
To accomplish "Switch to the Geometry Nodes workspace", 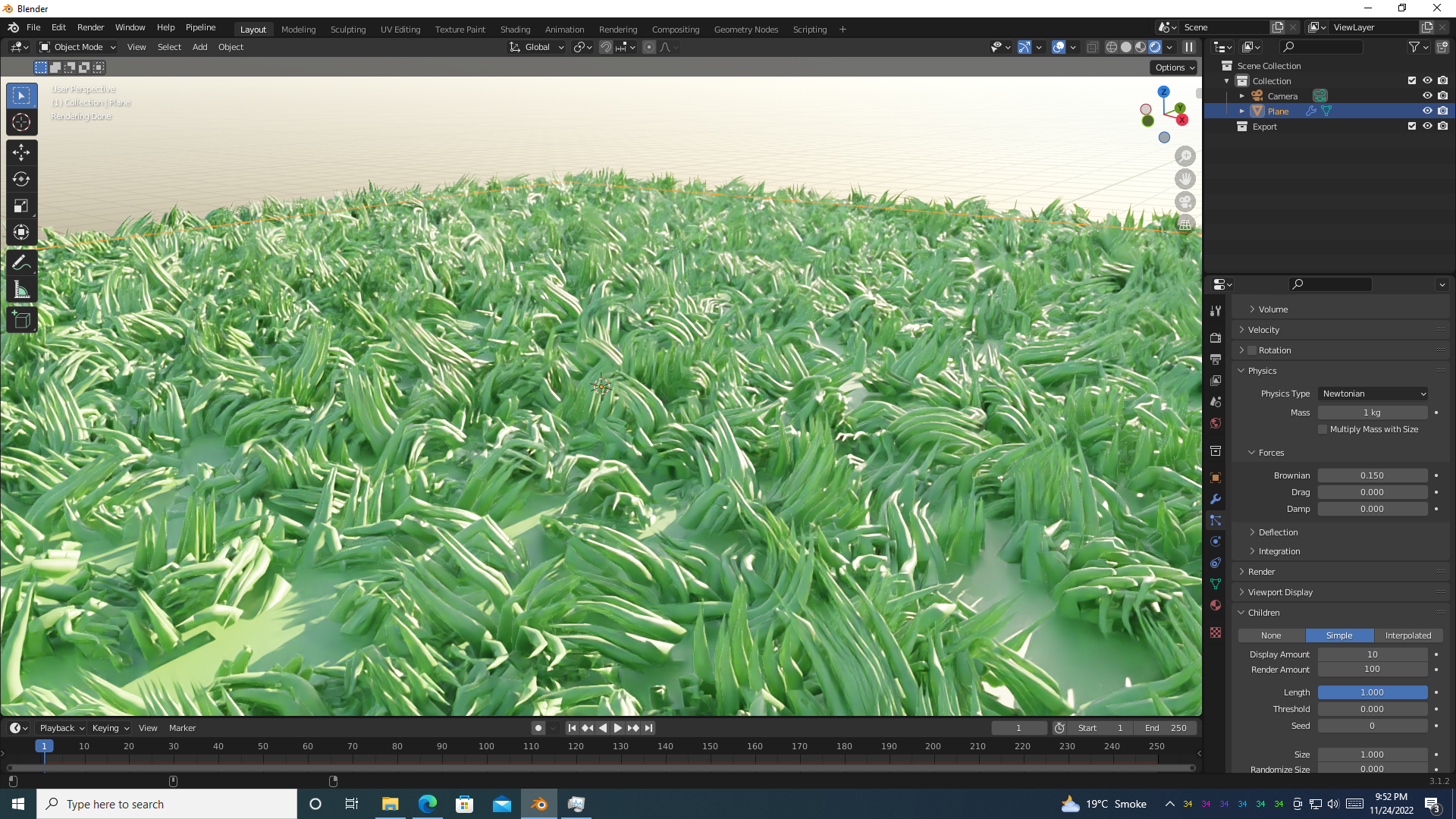I will [745, 30].
